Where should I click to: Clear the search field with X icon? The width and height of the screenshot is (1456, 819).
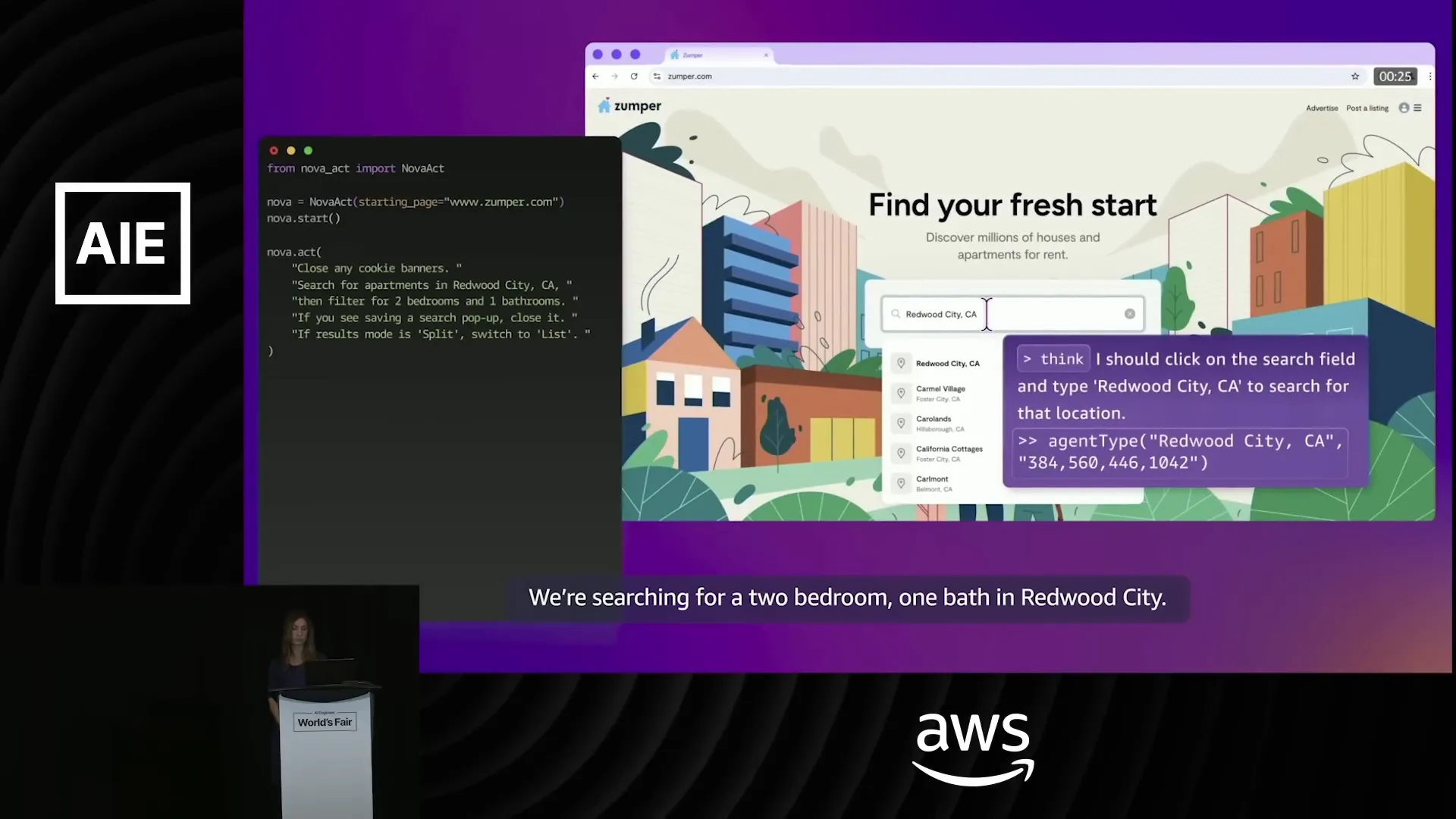(1130, 314)
